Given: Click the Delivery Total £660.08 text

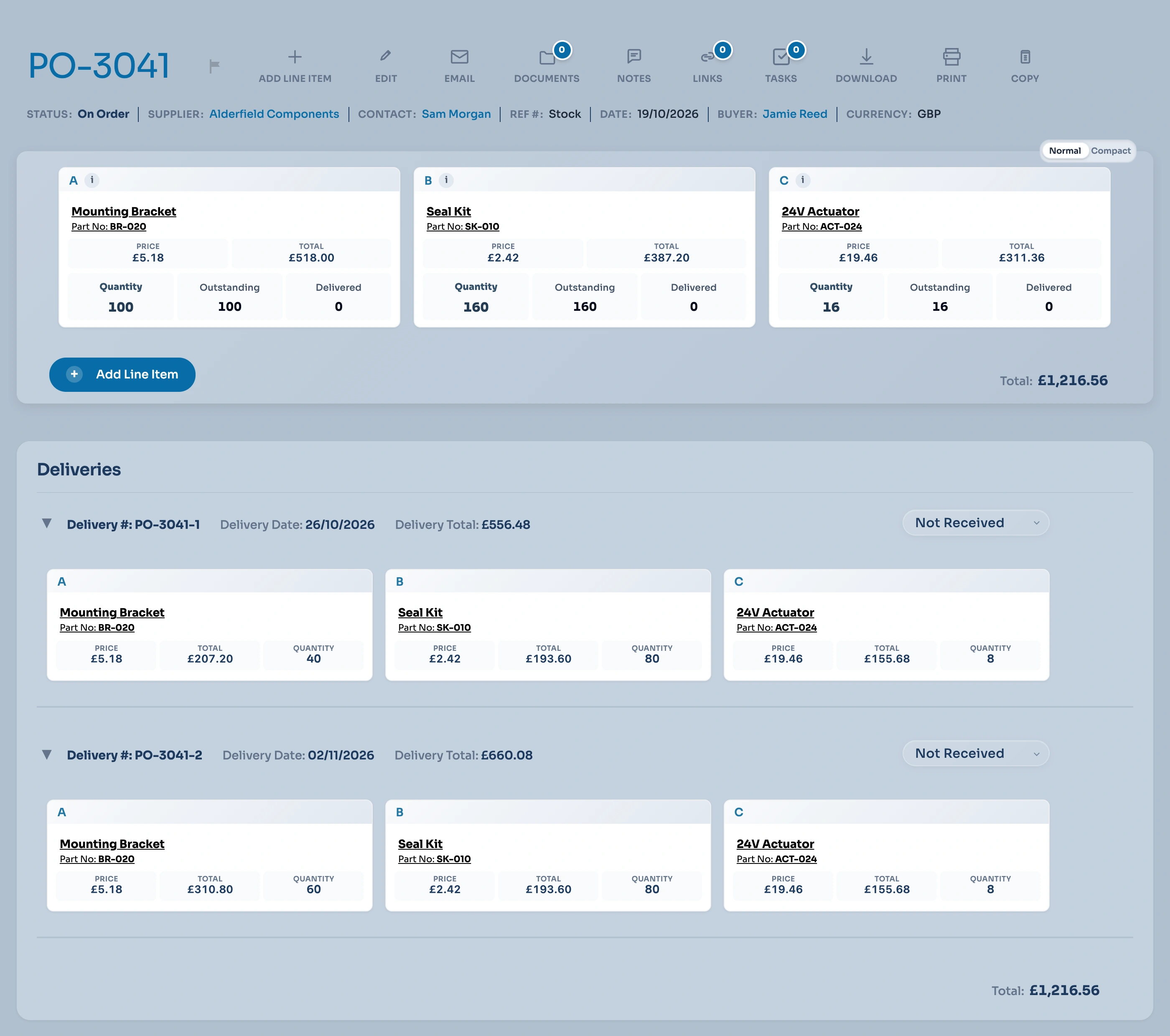Looking at the screenshot, I should pos(464,756).
